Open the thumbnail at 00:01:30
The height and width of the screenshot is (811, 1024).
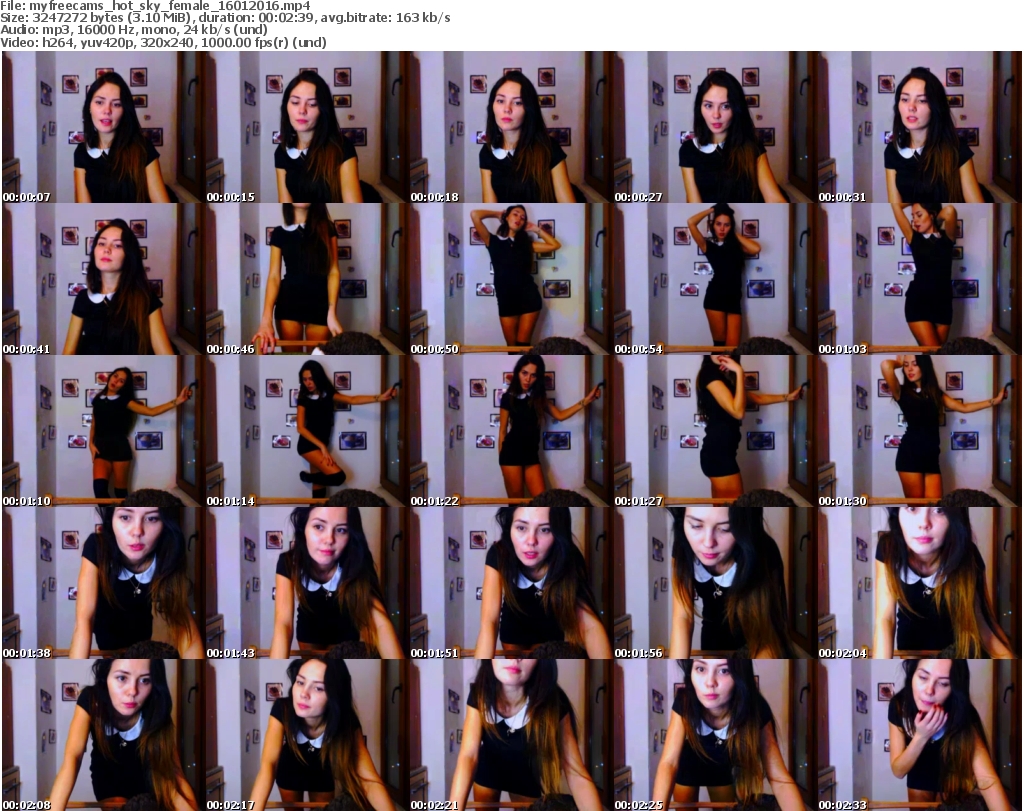919,431
